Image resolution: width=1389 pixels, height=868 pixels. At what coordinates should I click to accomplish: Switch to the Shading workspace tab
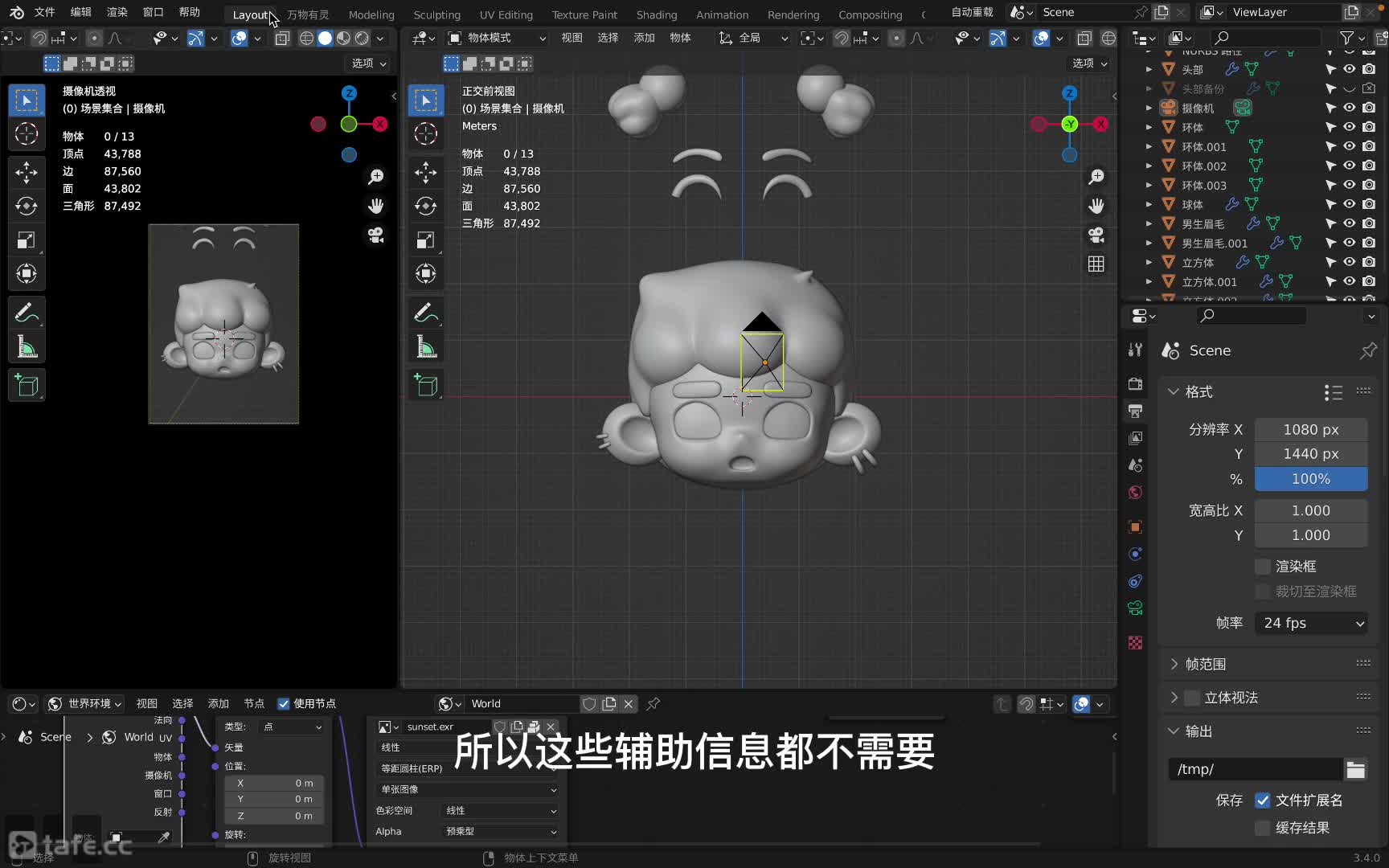[657, 14]
